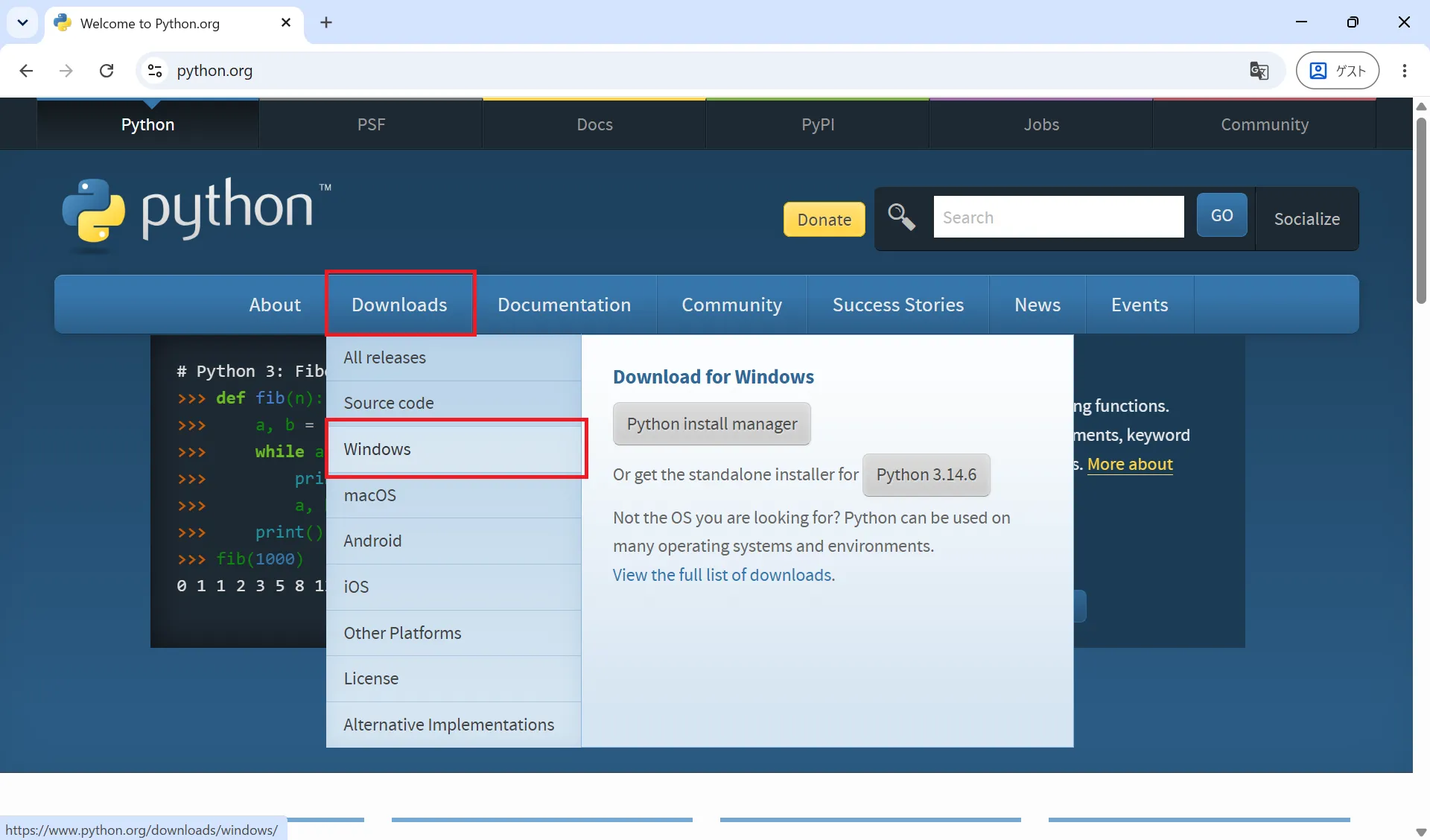Viewport: 1430px width, 840px height.
Task: Open a new browser tab
Action: [326, 22]
